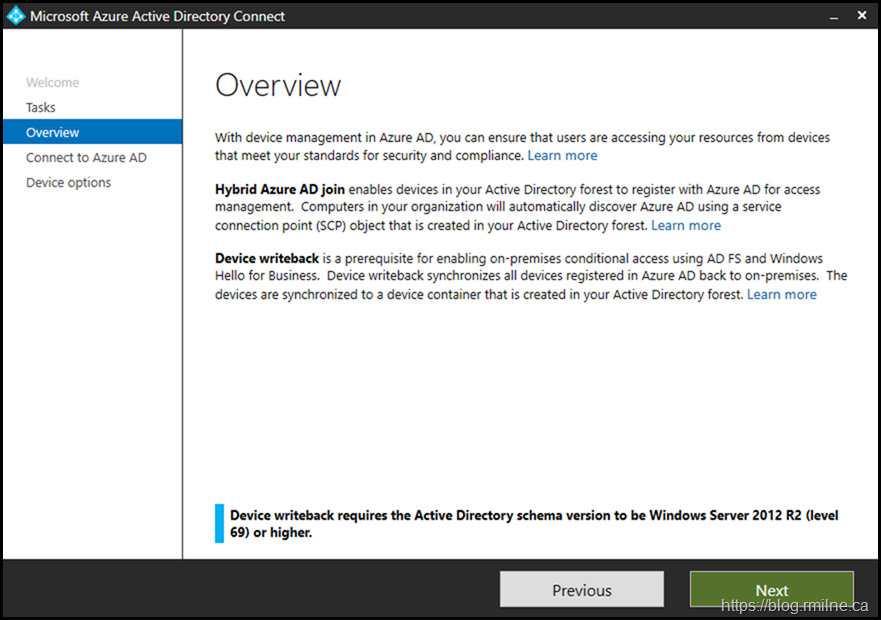
Task: Jump to the Device options step
Action: tap(68, 183)
